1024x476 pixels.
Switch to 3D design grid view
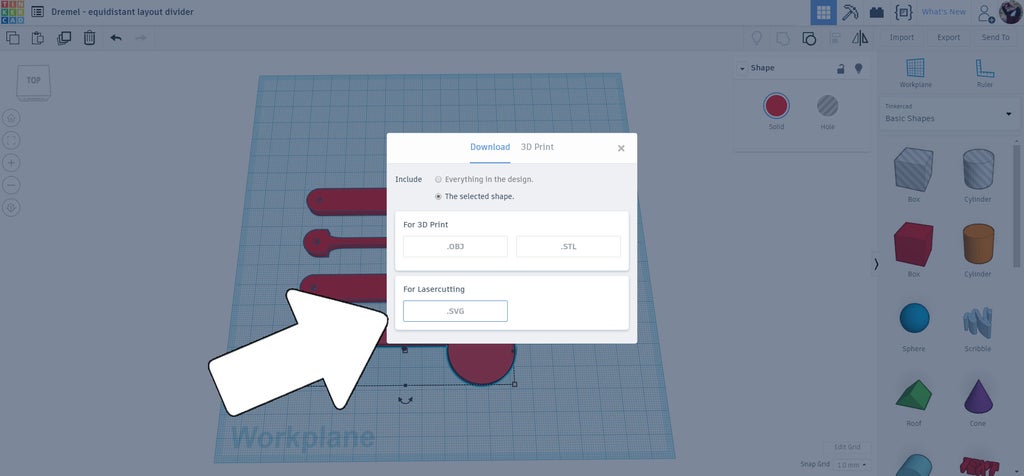(824, 12)
